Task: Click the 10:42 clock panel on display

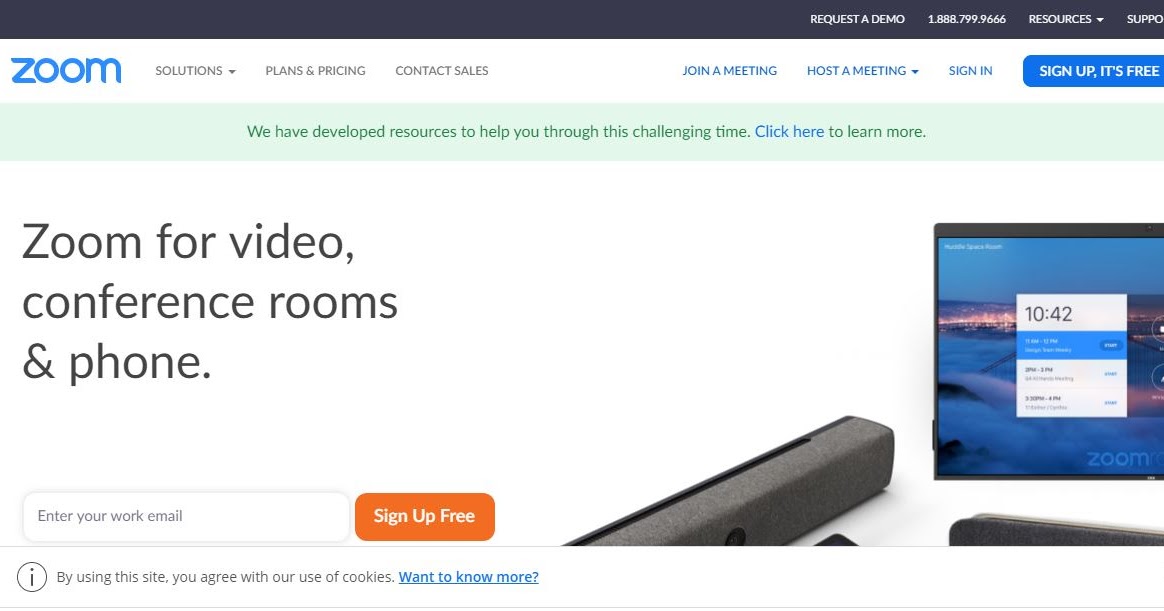Action: tap(1071, 355)
